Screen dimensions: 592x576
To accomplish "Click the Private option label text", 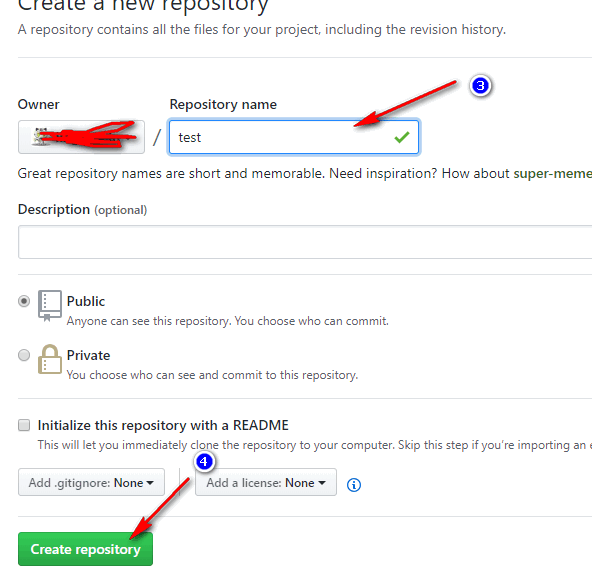I will [88, 355].
